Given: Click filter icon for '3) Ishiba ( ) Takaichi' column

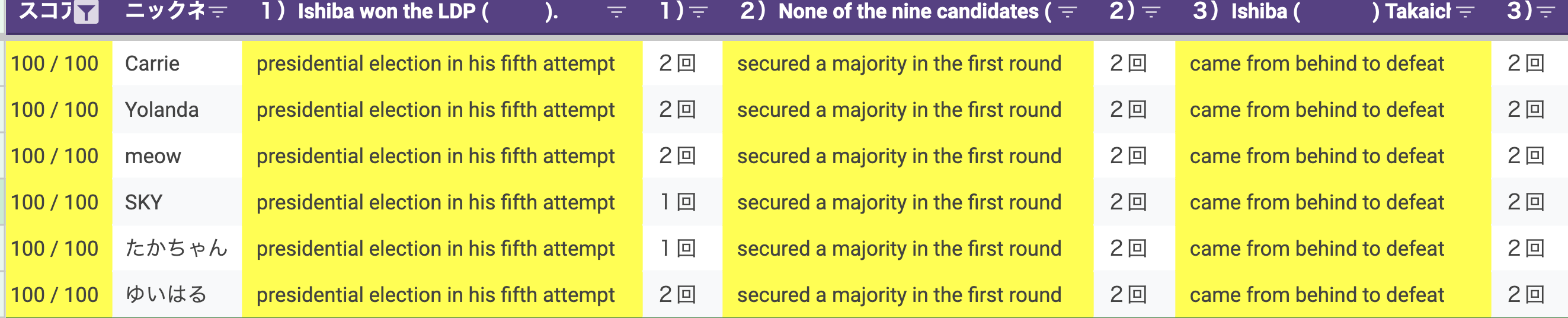Looking at the screenshot, I should [1465, 12].
